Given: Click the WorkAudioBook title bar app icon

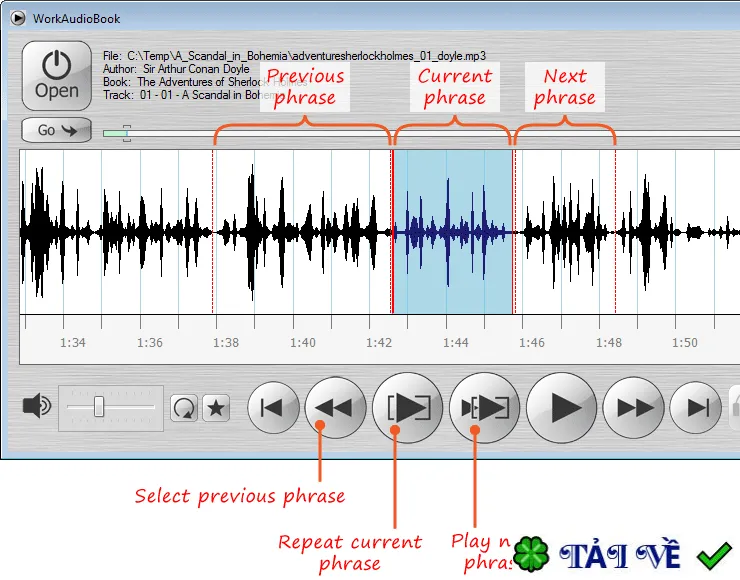Looking at the screenshot, I should click(x=18, y=18).
